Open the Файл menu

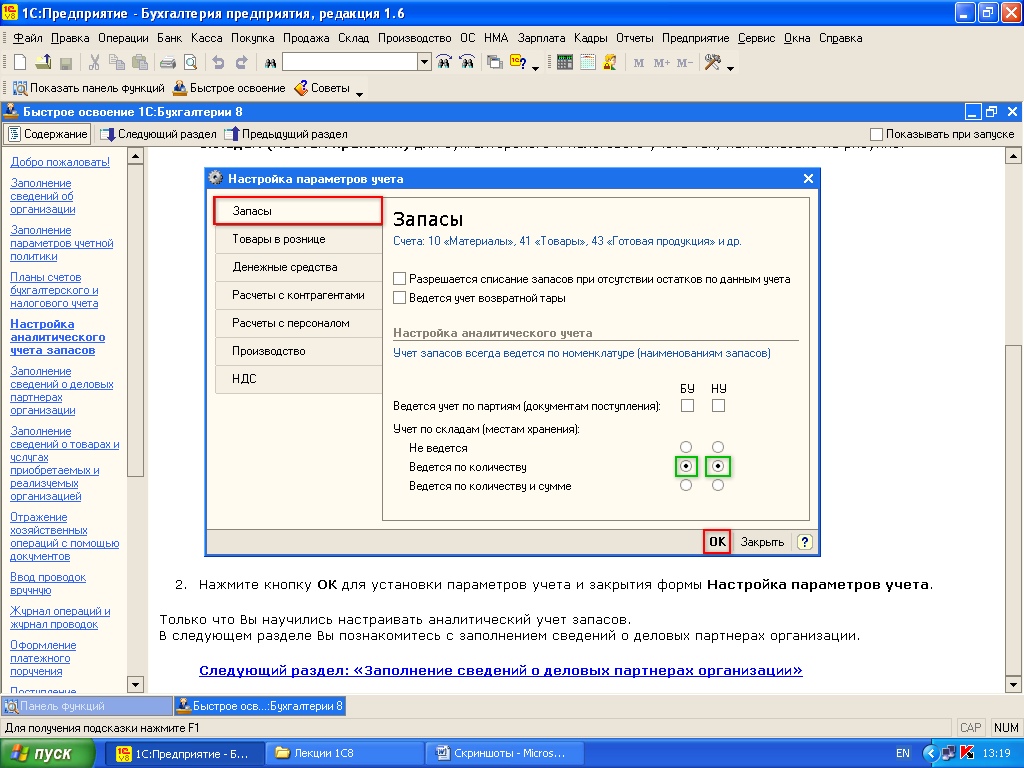click(x=28, y=38)
